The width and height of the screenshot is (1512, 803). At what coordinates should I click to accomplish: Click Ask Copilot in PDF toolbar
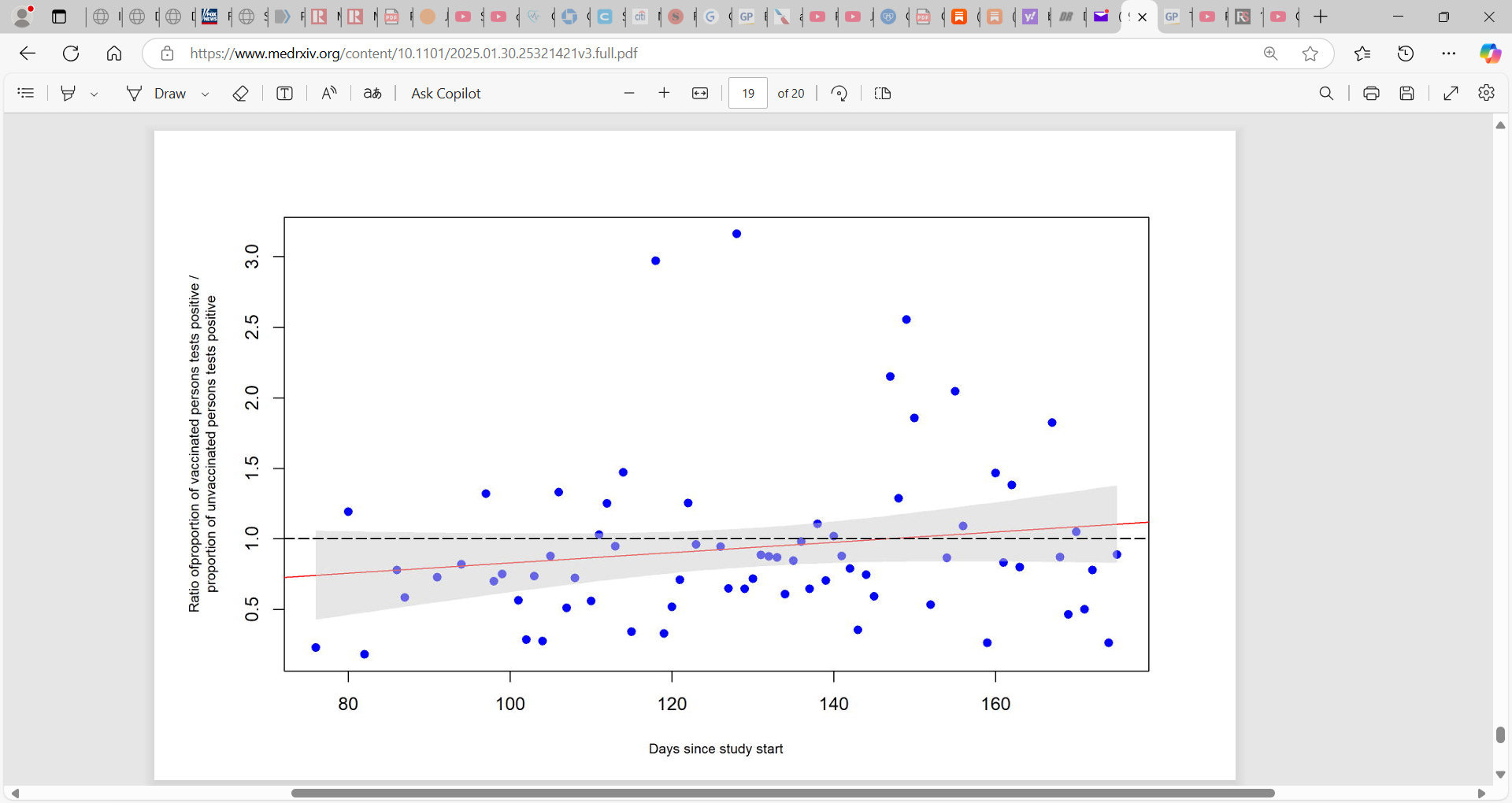(446, 93)
